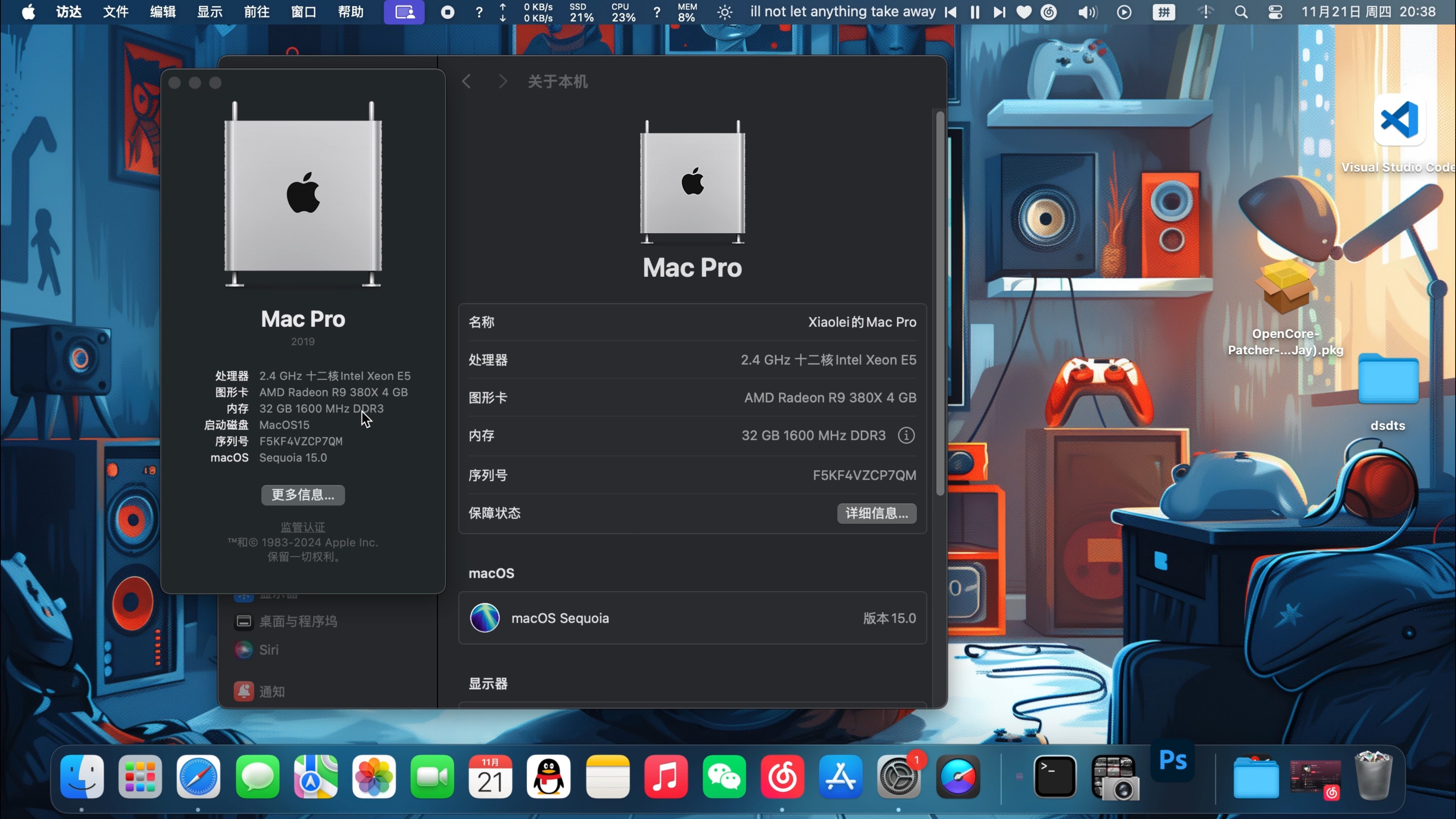The height and width of the screenshot is (819, 1456).
Task: Click highlighted screen sharing icon in menu bar
Action: point(404,12)
